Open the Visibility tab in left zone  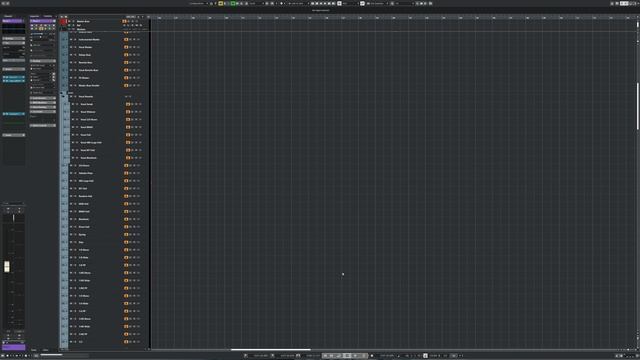point(48,17)
